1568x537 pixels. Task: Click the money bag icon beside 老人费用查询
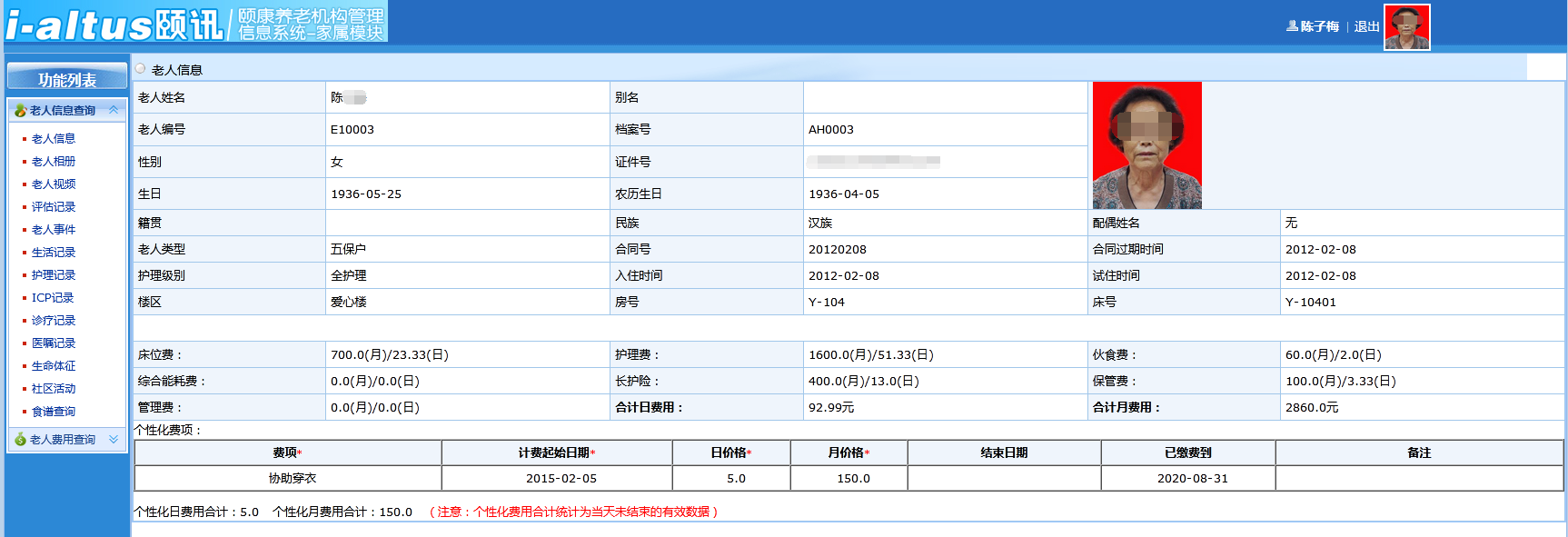(20, 440)
